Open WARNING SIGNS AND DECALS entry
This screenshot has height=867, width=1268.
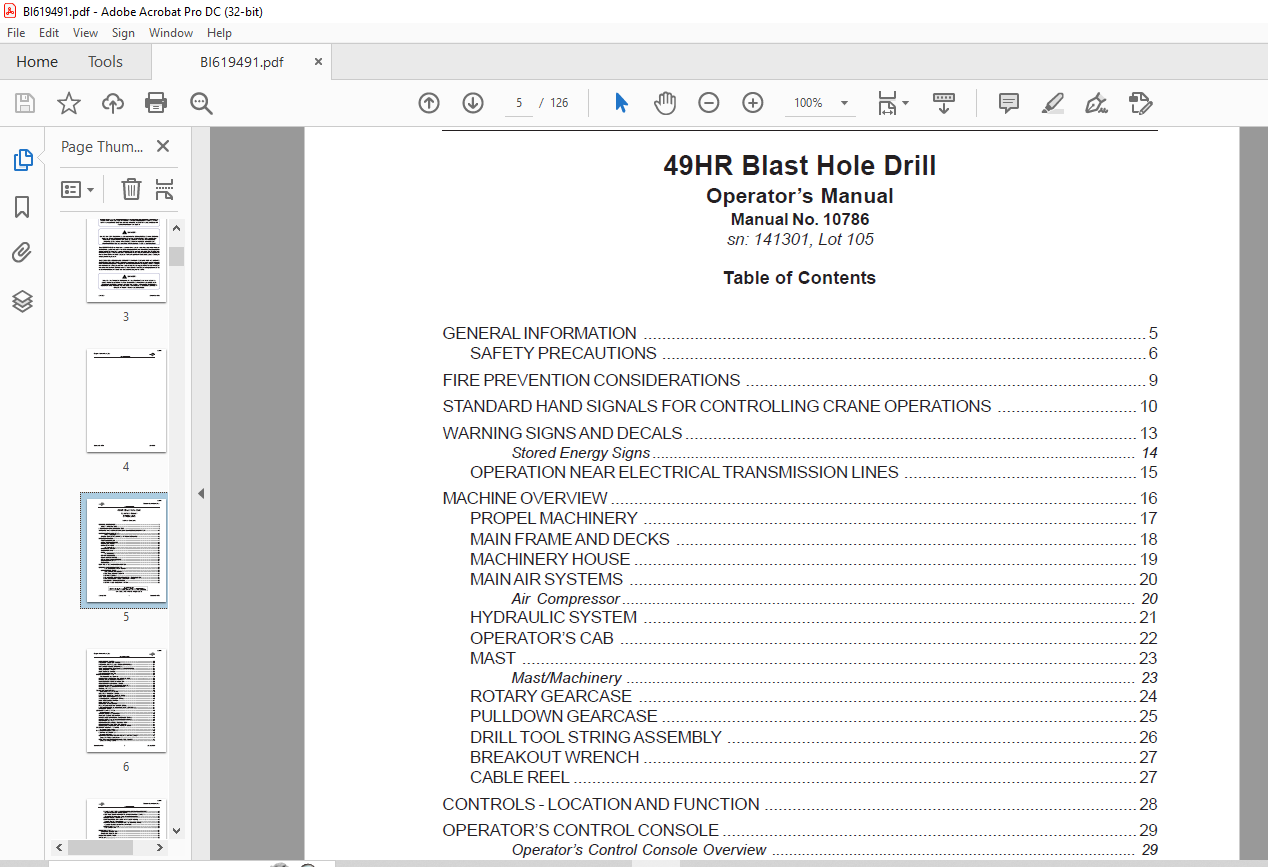(x=799, y=433)
